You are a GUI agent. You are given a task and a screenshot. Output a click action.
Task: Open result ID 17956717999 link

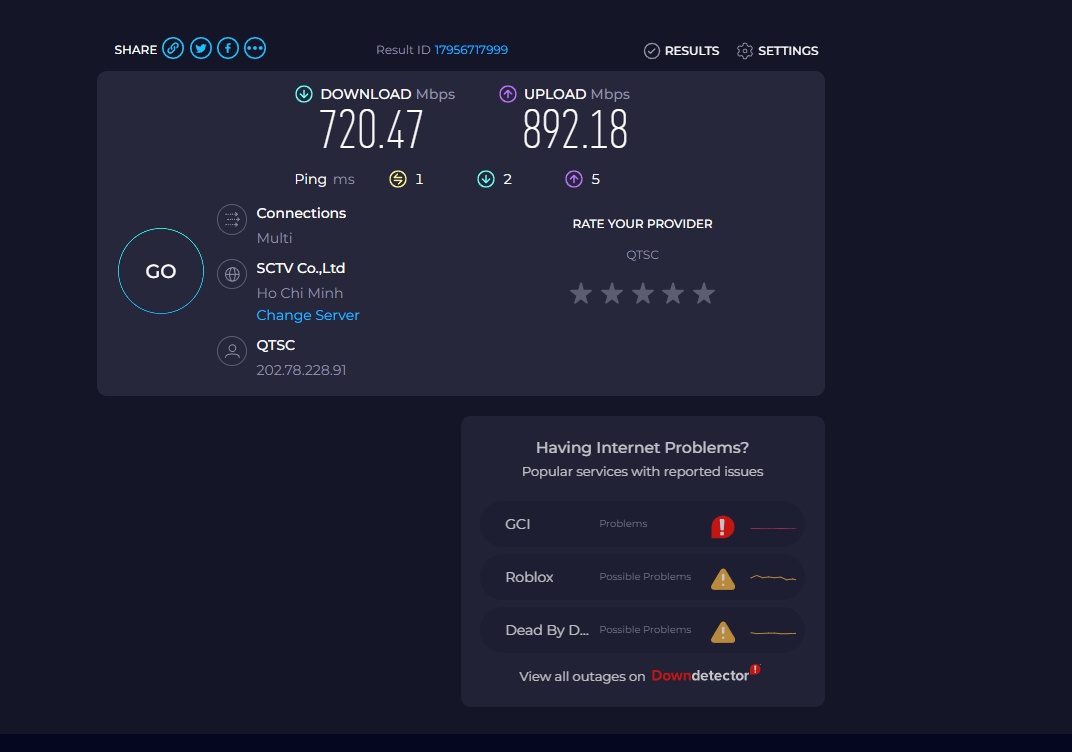(x=471, y=50)
